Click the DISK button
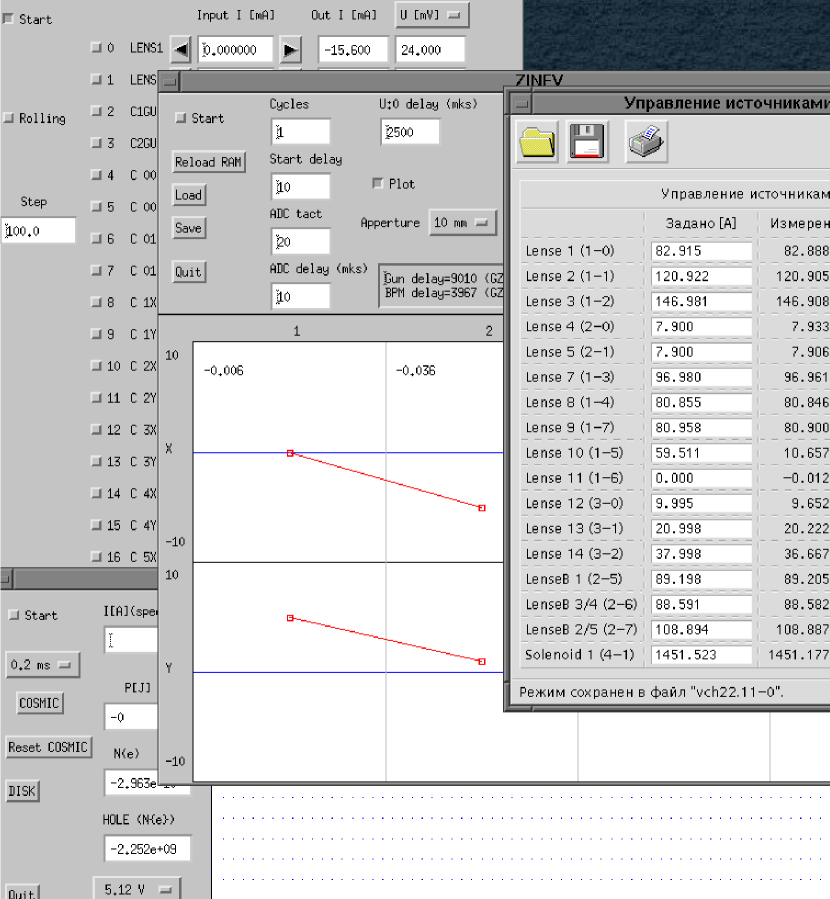This screenshot has height=899, width=830. tap(22, 791)
